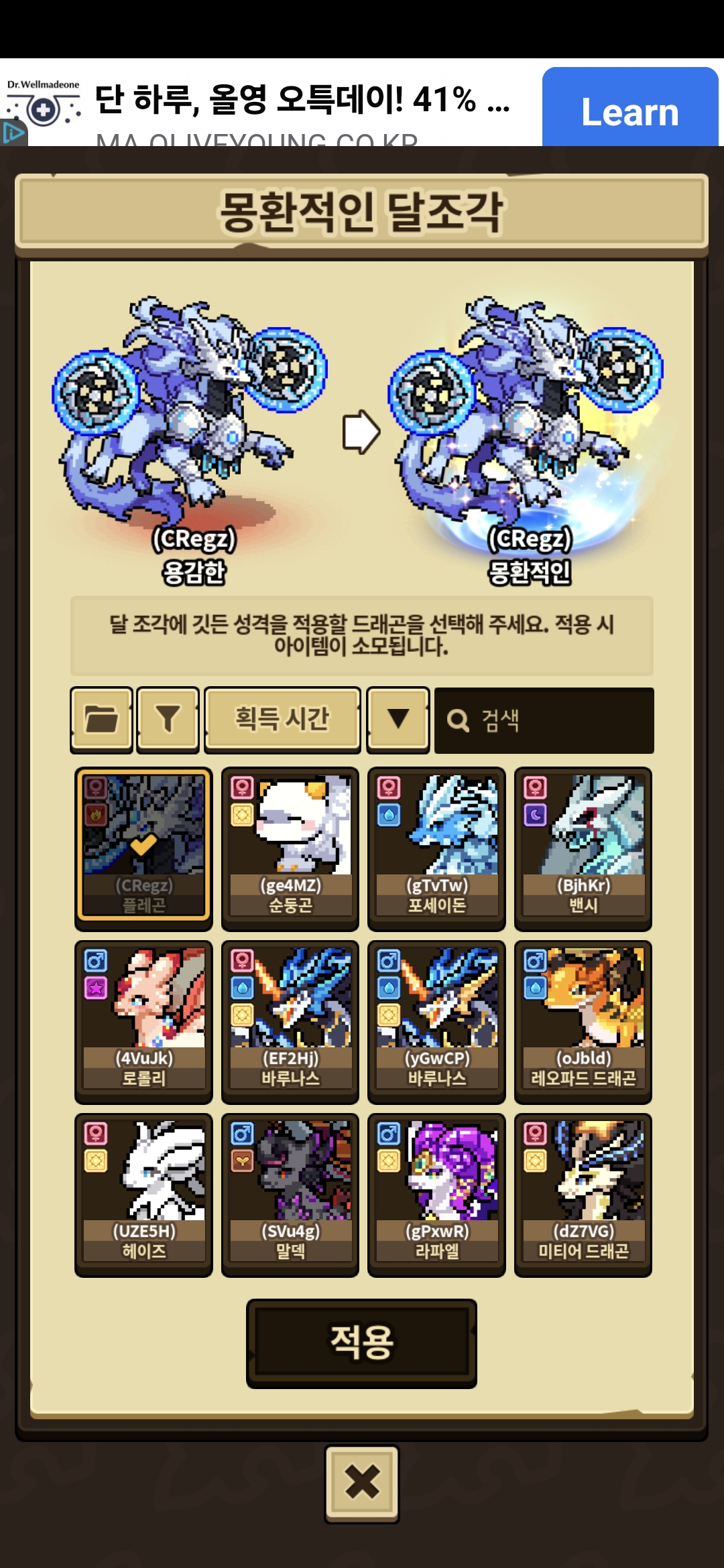The image size is (724, 1568).
Task: Pick the dZ7VG 미티어 드래곤 card
Action: click(583, 1194)
